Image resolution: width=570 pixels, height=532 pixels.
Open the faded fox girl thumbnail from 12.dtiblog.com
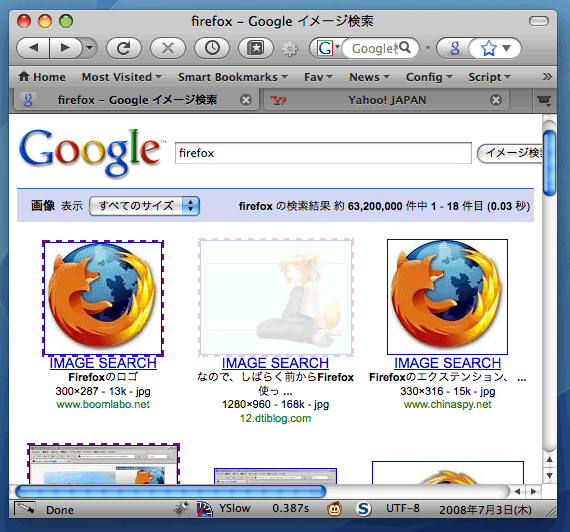pos(276,297)
